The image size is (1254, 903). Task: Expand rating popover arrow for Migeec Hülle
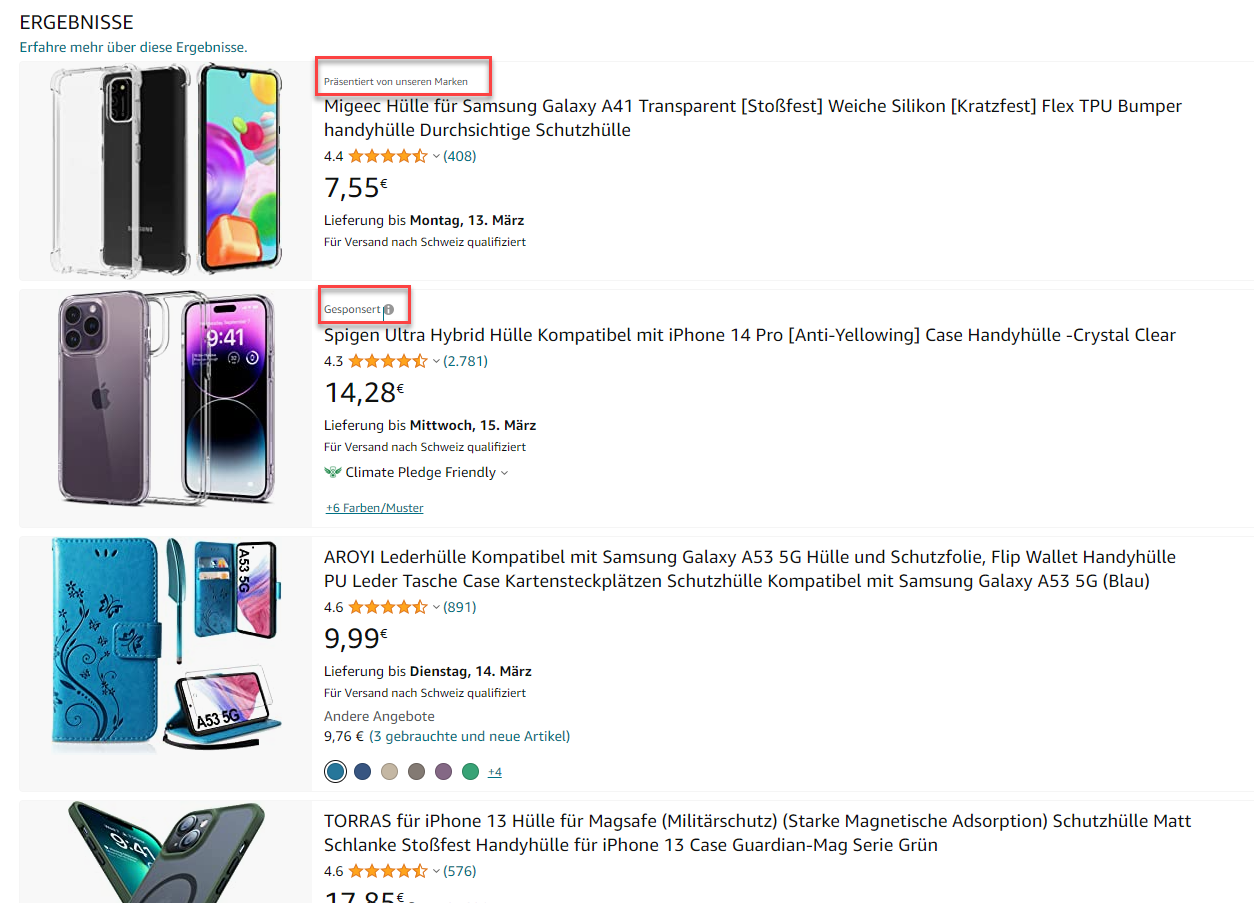pyautogui.click(x=436, y=157)
